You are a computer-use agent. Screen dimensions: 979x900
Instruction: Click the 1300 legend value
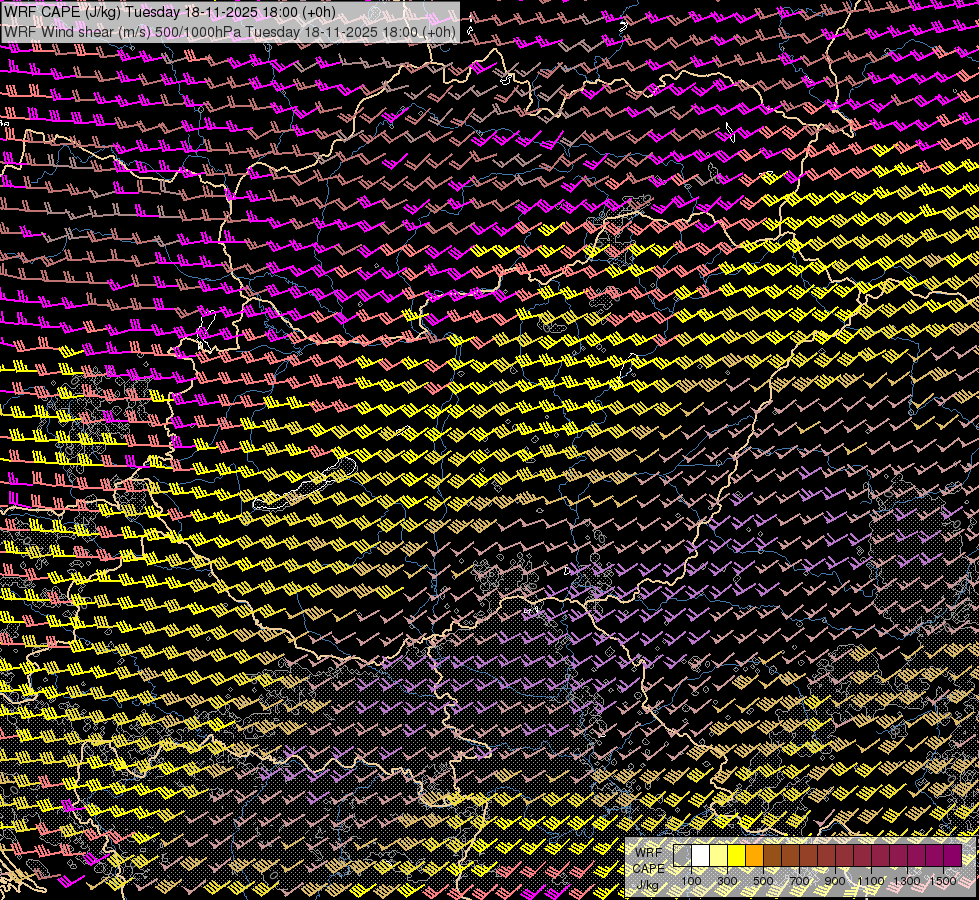[907, 881]
